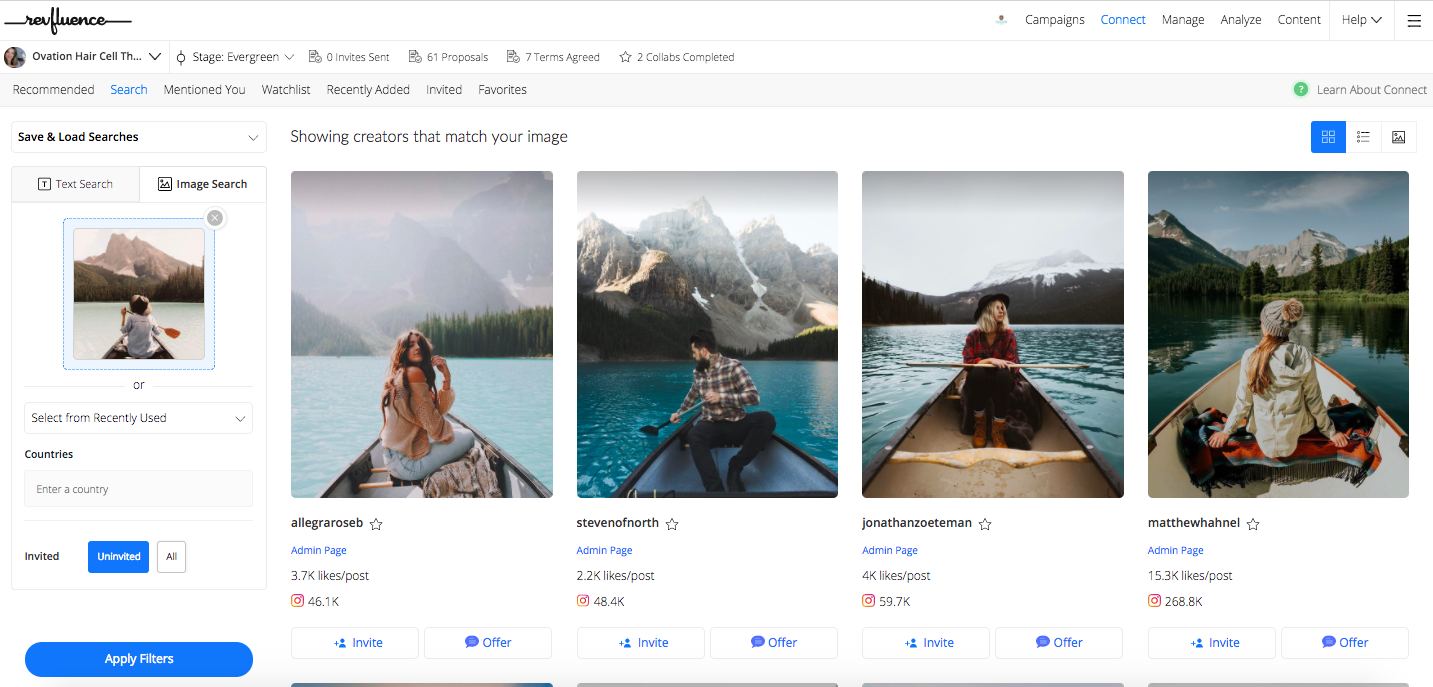This screenshot has width=1433, height=687.
Task: Switch to image view layout
Action: [x=1398, y=137]
